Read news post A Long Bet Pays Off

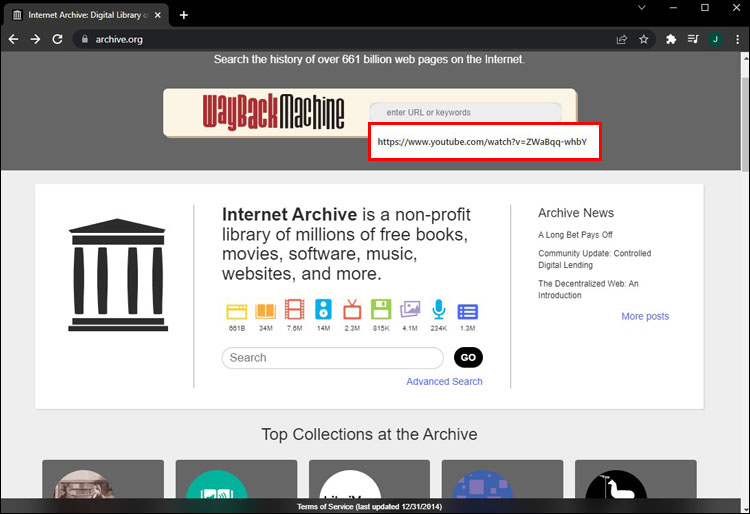tap(575, 235)
